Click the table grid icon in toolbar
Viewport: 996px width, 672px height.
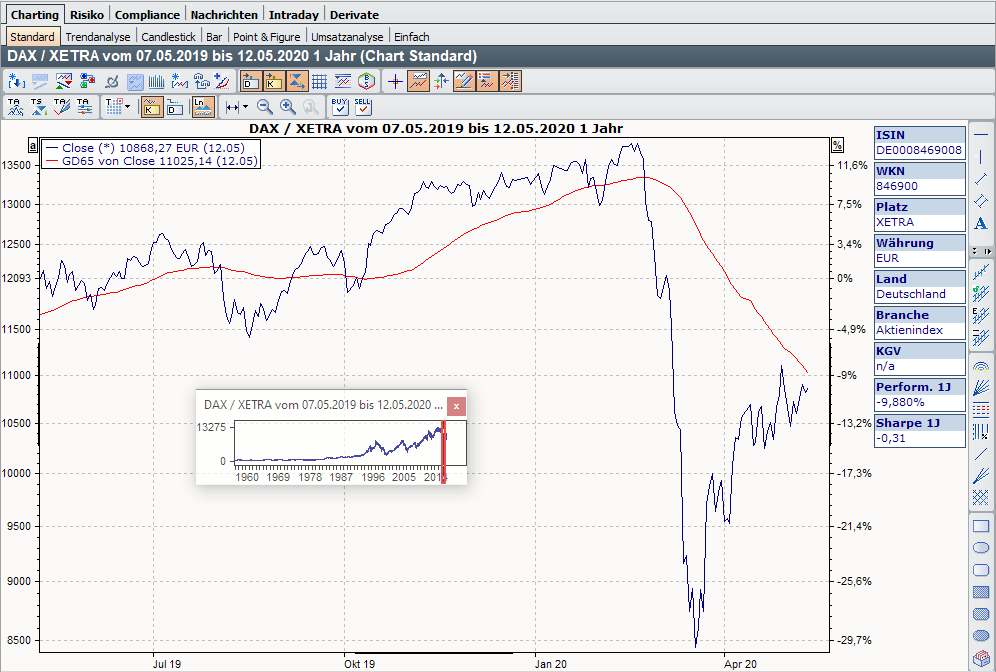(x=321, y=81)
